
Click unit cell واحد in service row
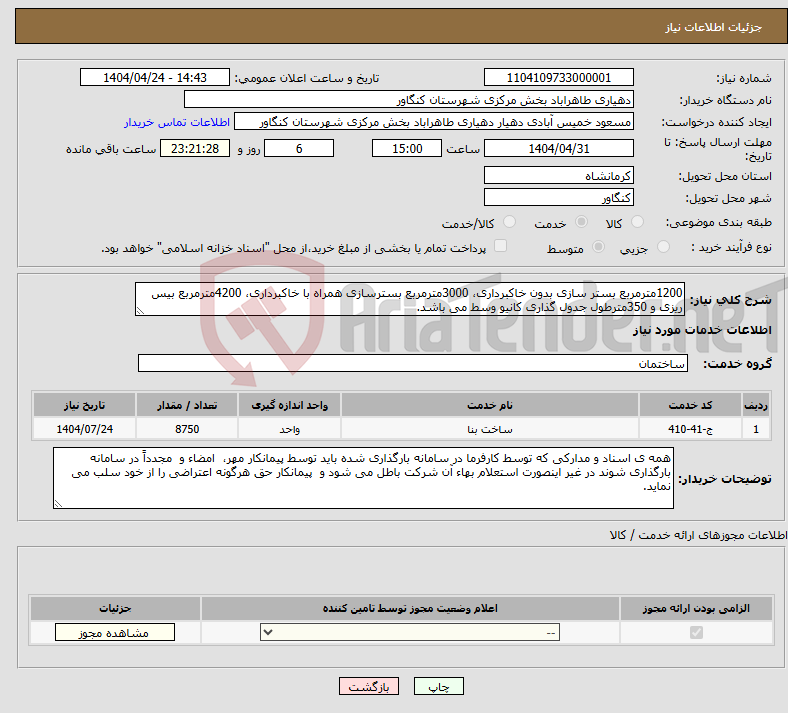click(x=289, y=429)
